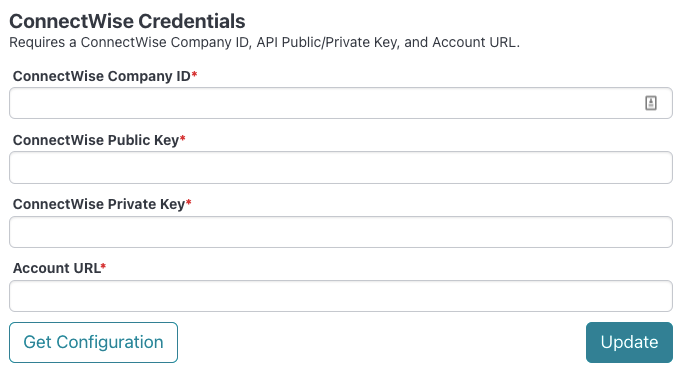Screen dimensions: 688x386
Task: Click the red asterisk beside Private Key label
Action: click(189, 202)
